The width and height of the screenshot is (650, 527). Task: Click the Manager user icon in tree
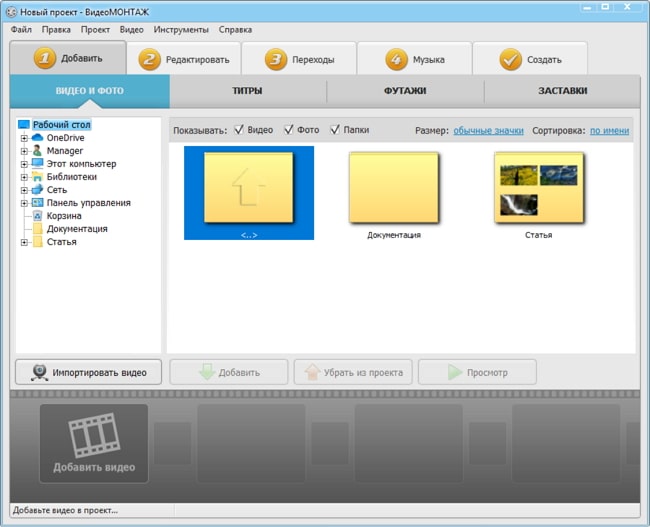(x=38, y=151)
